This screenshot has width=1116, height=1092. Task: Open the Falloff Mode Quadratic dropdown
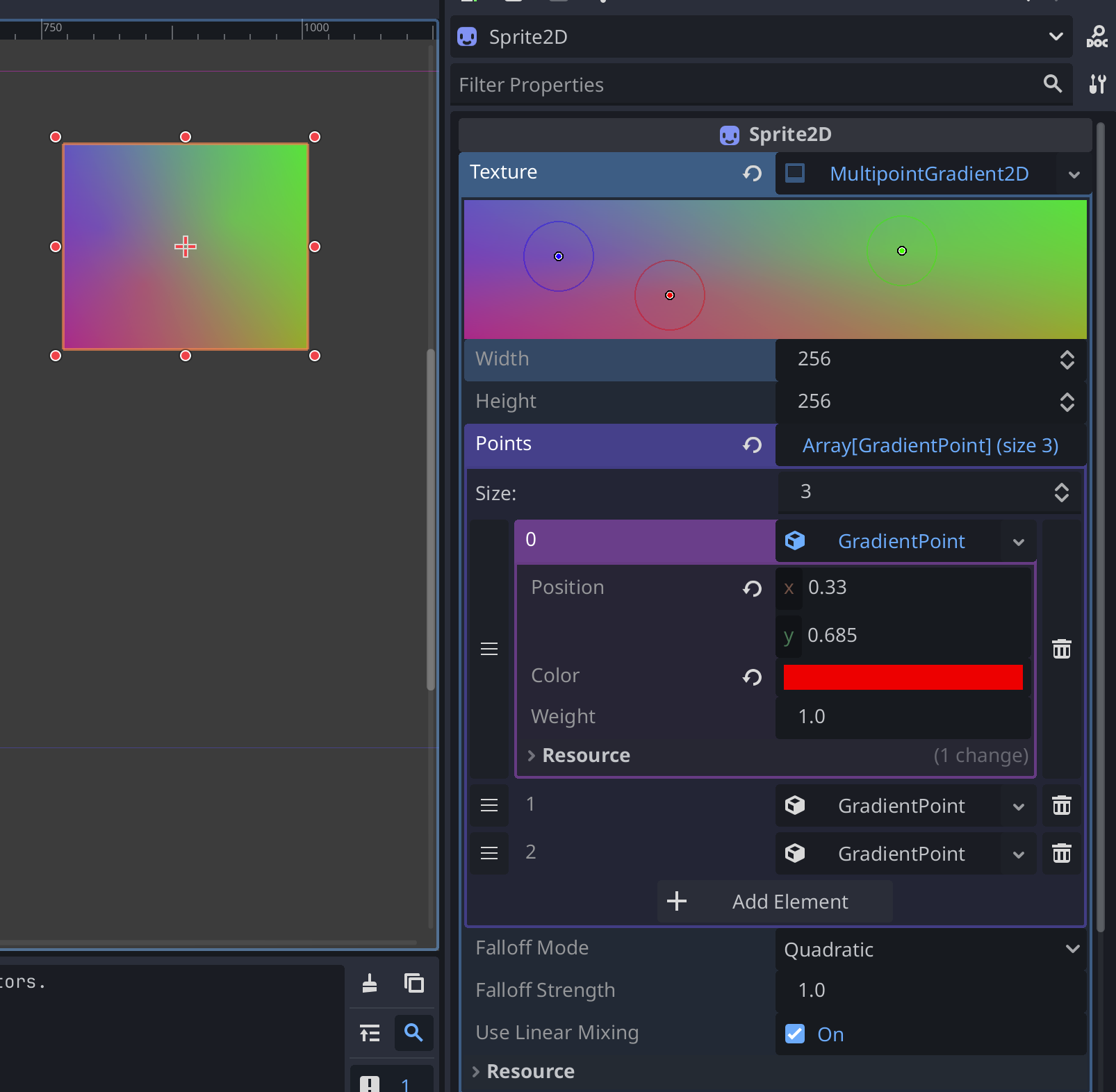pos(930,950)
